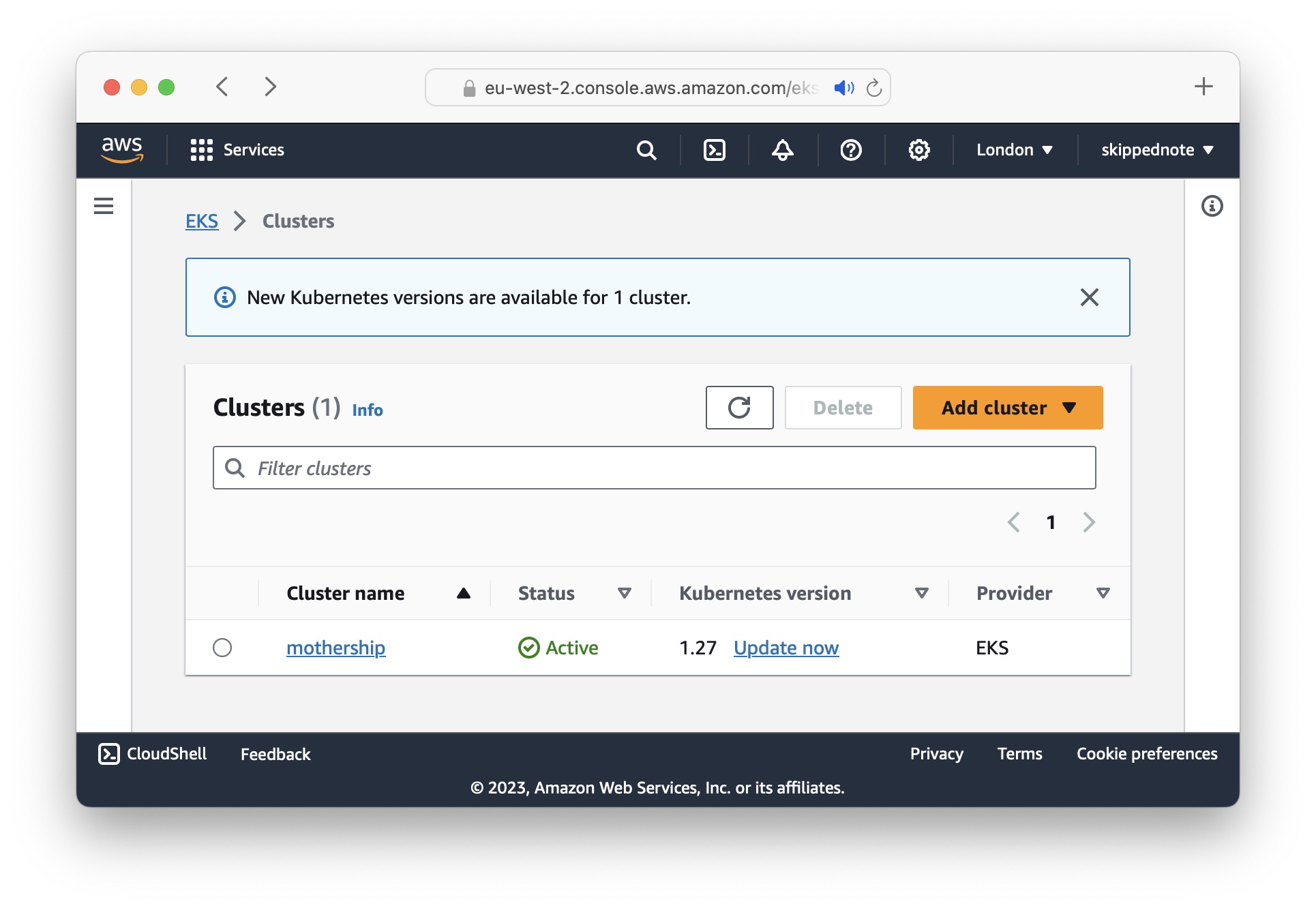
Task: Mute the tab audio speaker icon
Action: click(843, 87)
